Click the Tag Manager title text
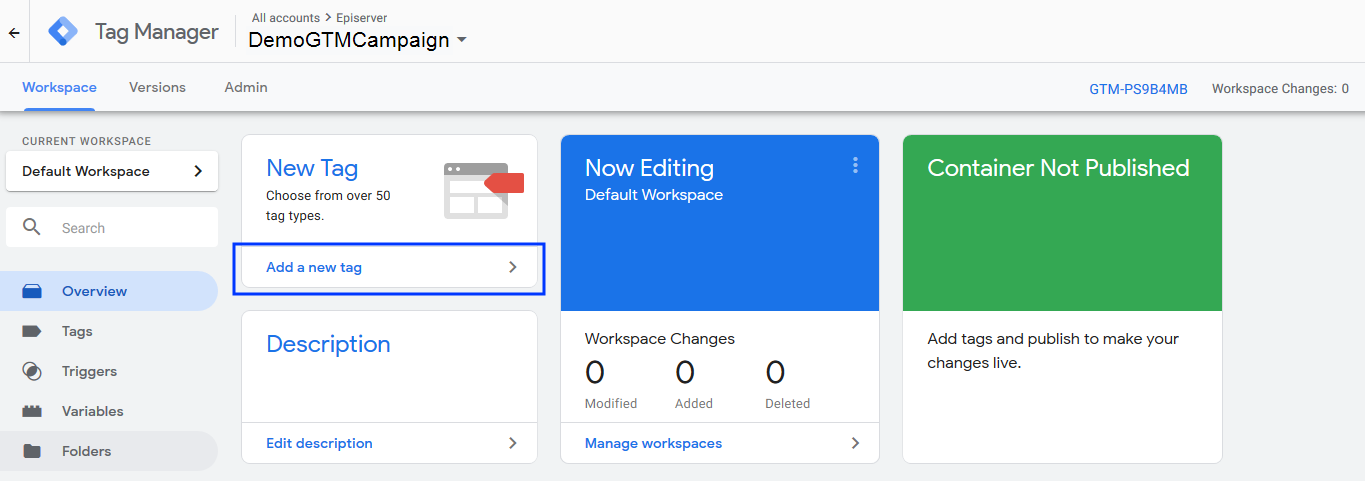The width and height of the screenshot is (1365, 481). click(156, 32)
